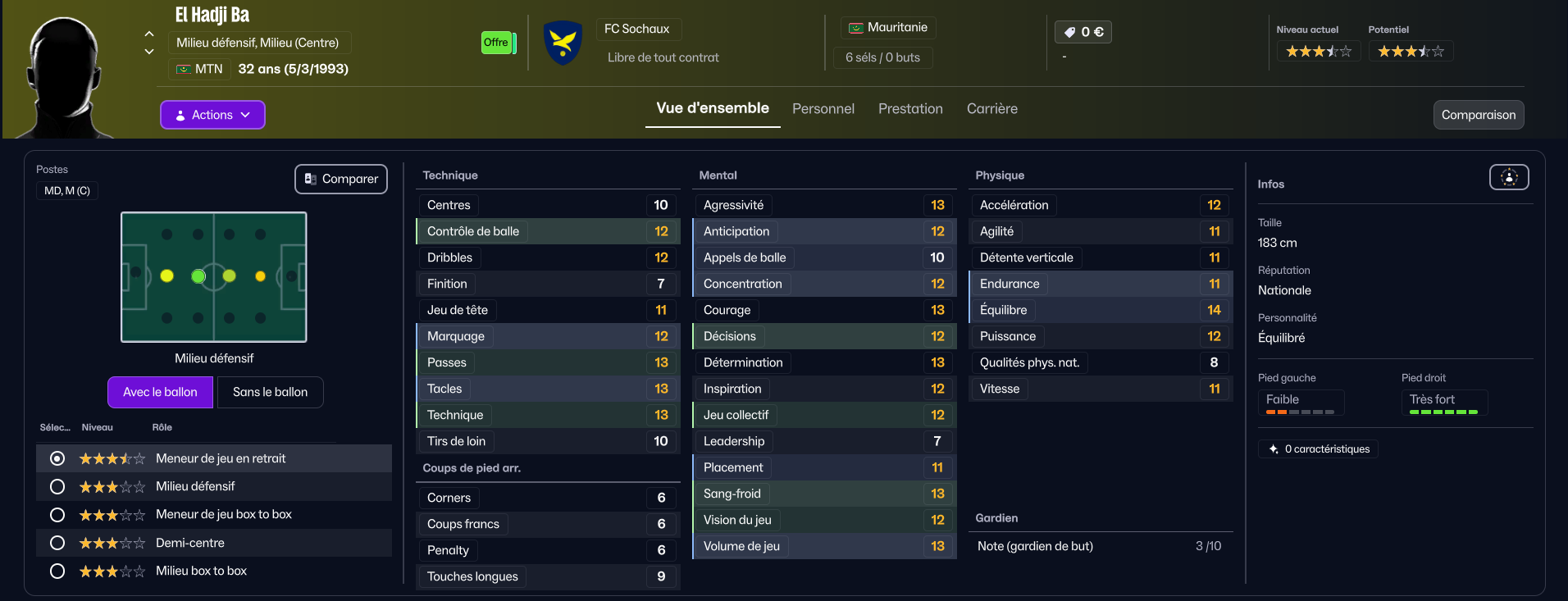Click the FC Sochaux club crest

[563, 43]
